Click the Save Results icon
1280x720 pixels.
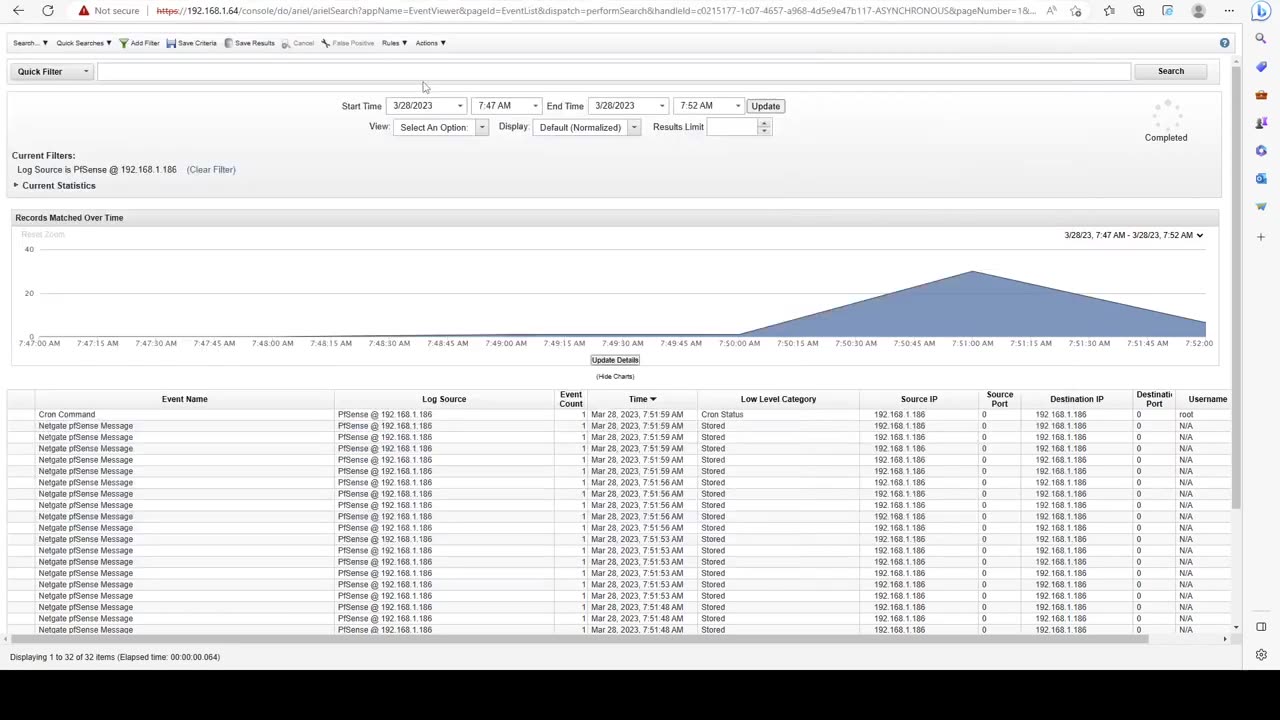click(229, 43)
